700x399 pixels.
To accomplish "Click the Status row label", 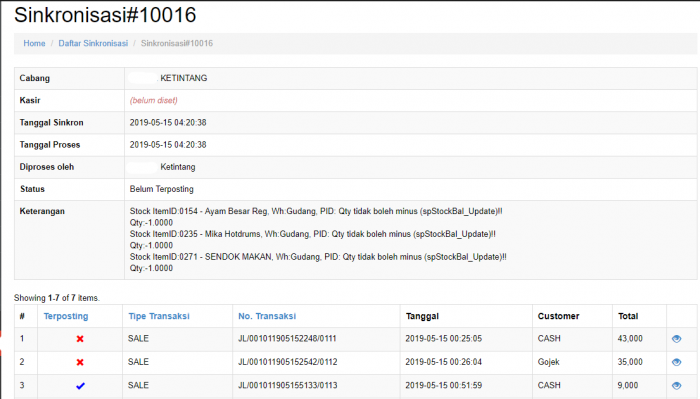I will coord(32,189).
